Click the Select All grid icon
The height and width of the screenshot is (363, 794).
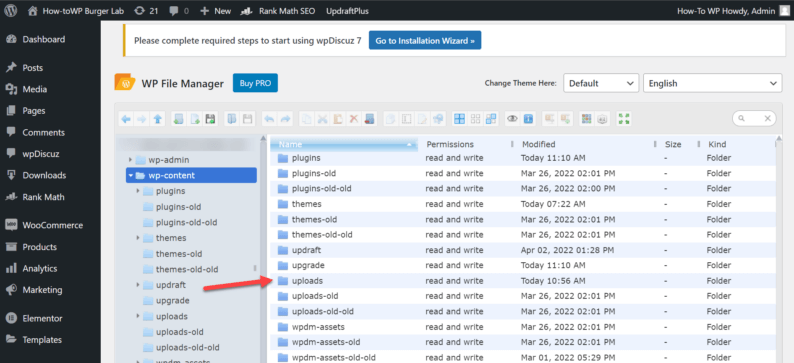[459, 119]
